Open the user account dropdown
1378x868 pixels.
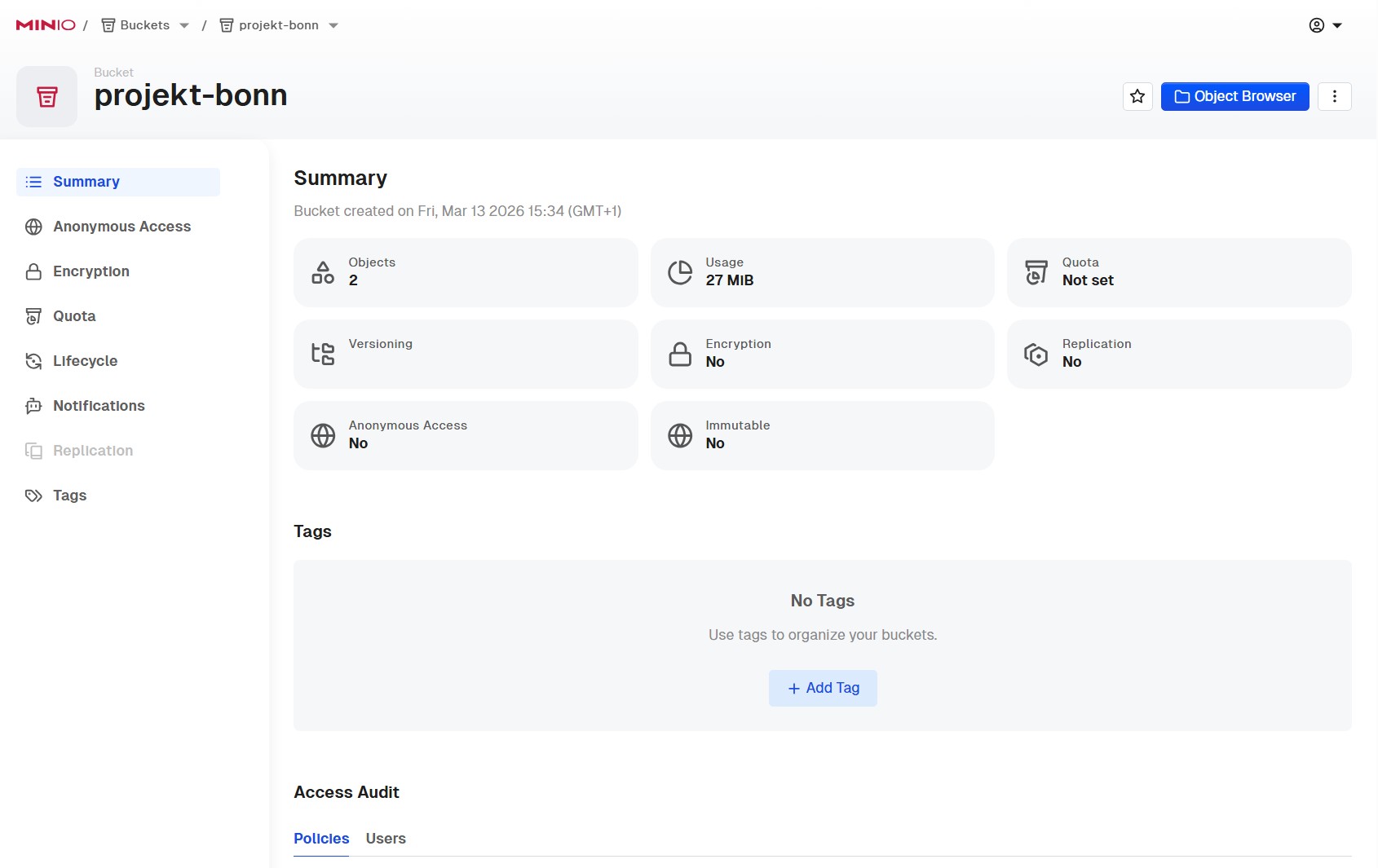coord(1326,25)
